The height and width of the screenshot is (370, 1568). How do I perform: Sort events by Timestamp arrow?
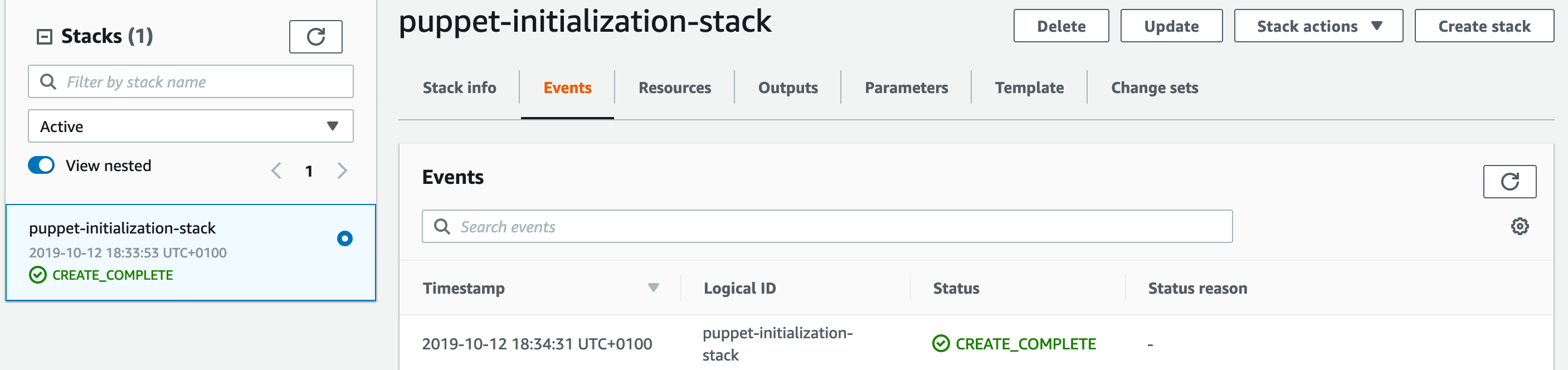click(653, 288)
